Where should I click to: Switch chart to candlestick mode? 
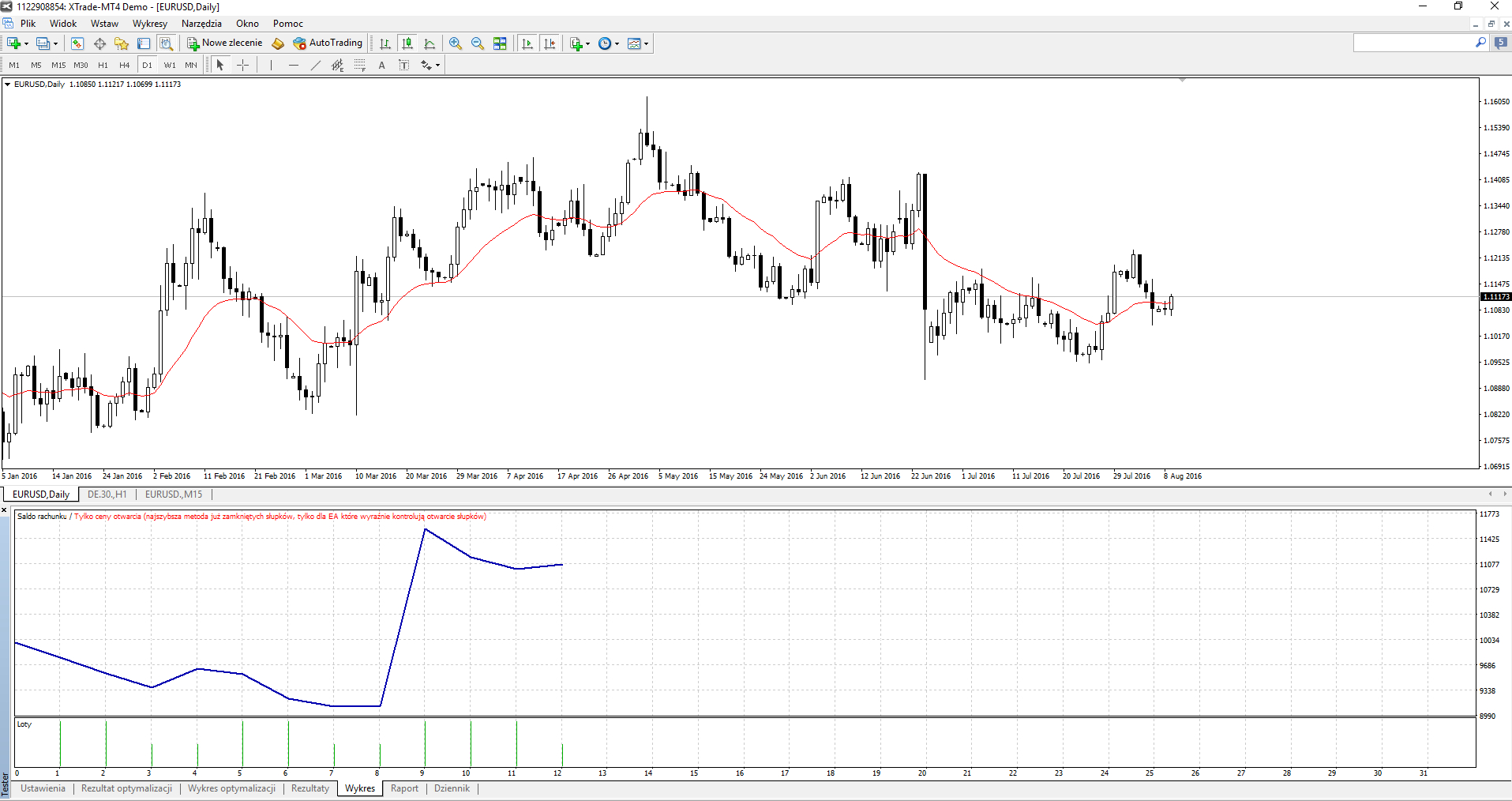pos(407,43)
